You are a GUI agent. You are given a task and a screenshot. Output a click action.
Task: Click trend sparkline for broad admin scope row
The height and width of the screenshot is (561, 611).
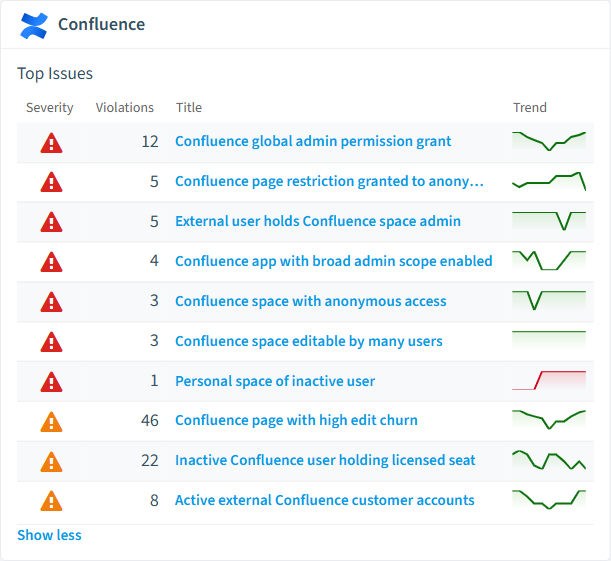tap(549, 261)
